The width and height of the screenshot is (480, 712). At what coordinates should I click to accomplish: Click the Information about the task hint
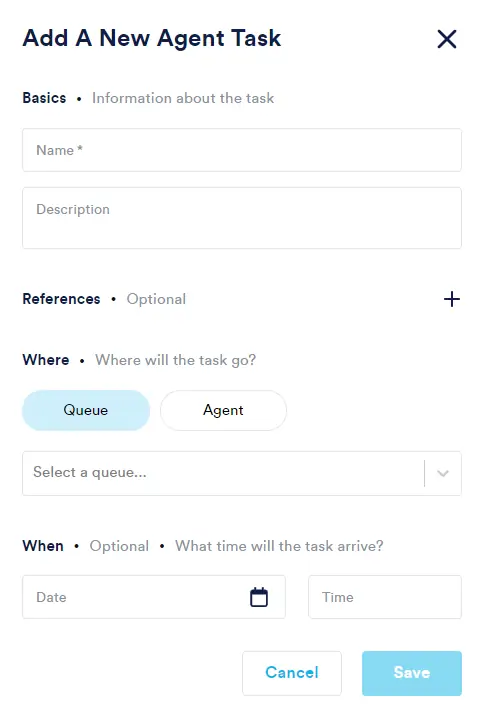pos(183,98)
